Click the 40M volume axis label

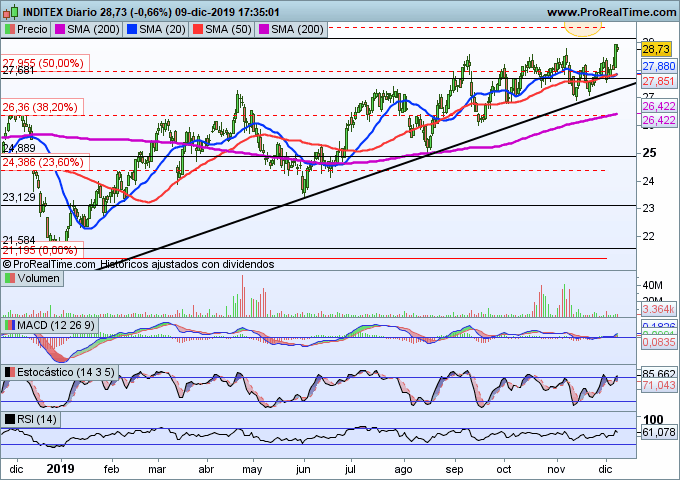pos(653,285)
